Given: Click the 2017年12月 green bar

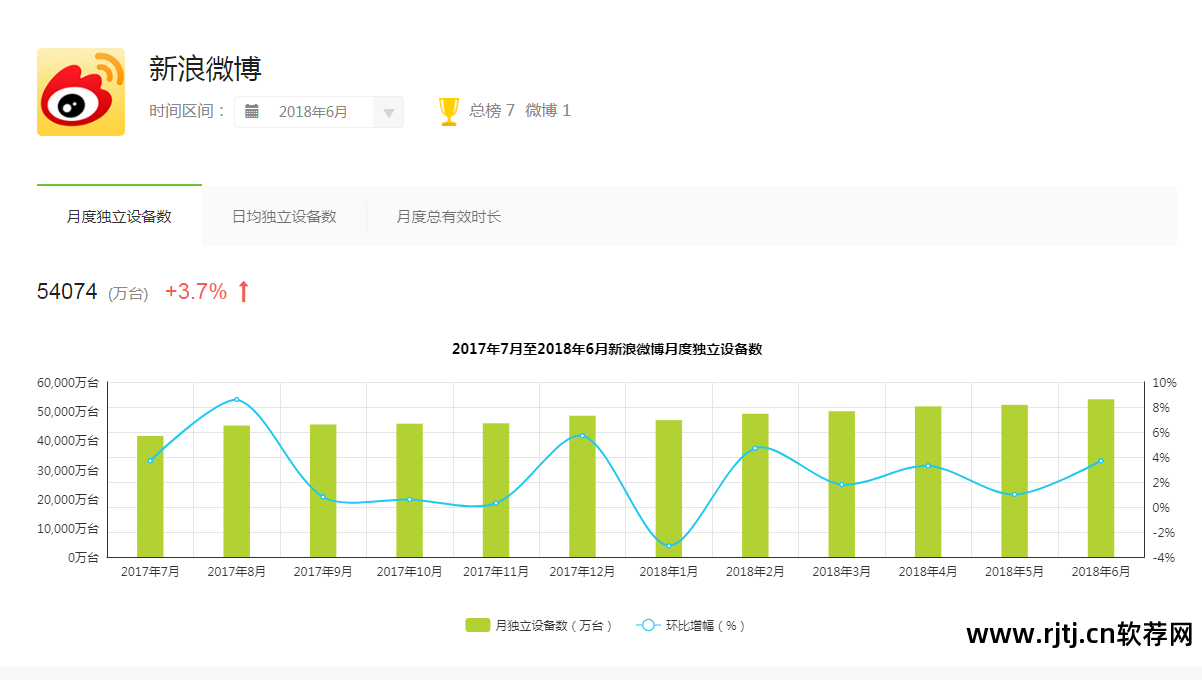Looking at the screenshot, I should [x=583, y=486].
